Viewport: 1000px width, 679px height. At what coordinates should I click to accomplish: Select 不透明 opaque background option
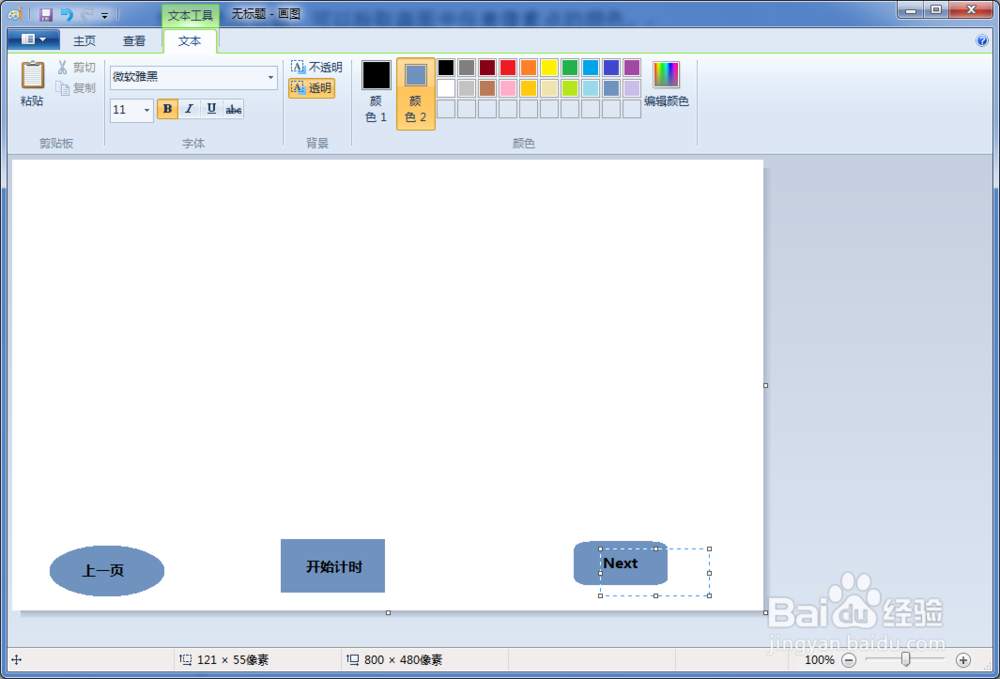[316, 67]
